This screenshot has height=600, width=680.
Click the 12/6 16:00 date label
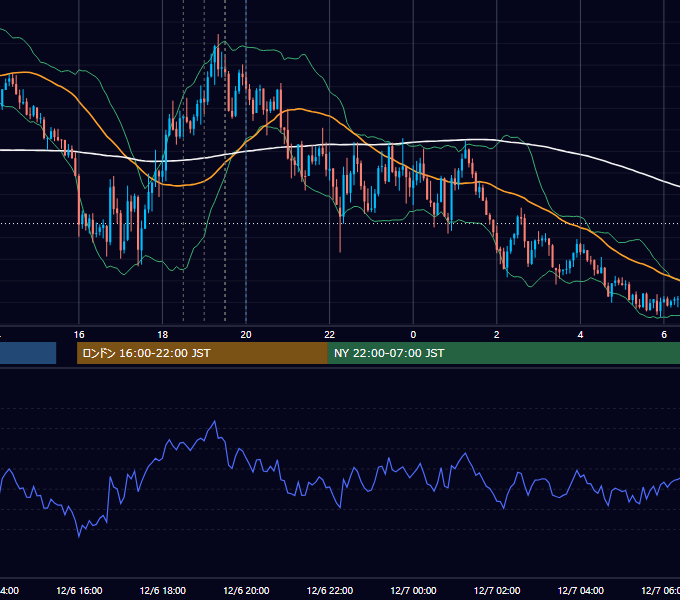(x=79, y=590)
